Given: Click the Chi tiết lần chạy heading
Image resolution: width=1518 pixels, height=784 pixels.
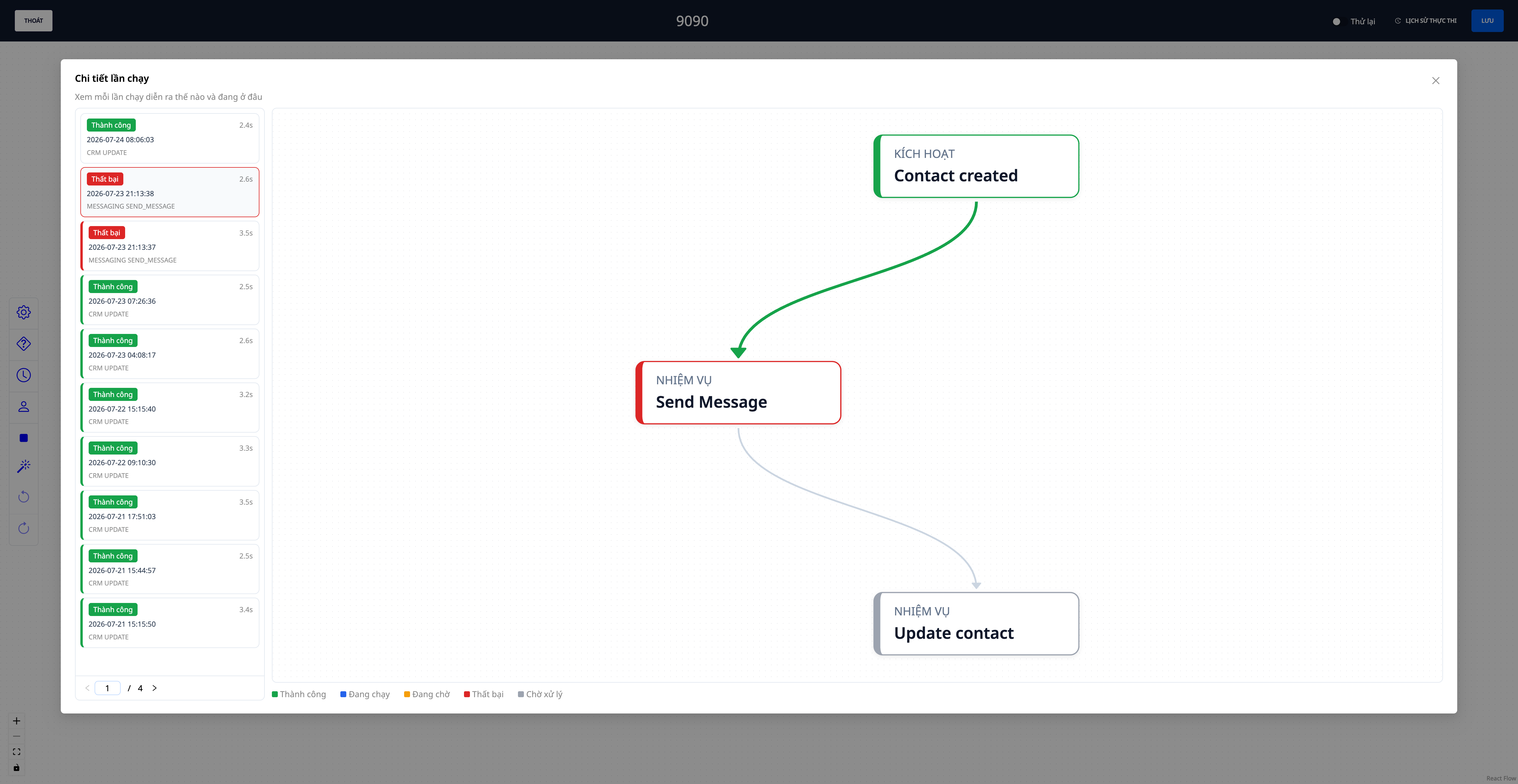Looking at the screenshot, I should click(112, 78).
